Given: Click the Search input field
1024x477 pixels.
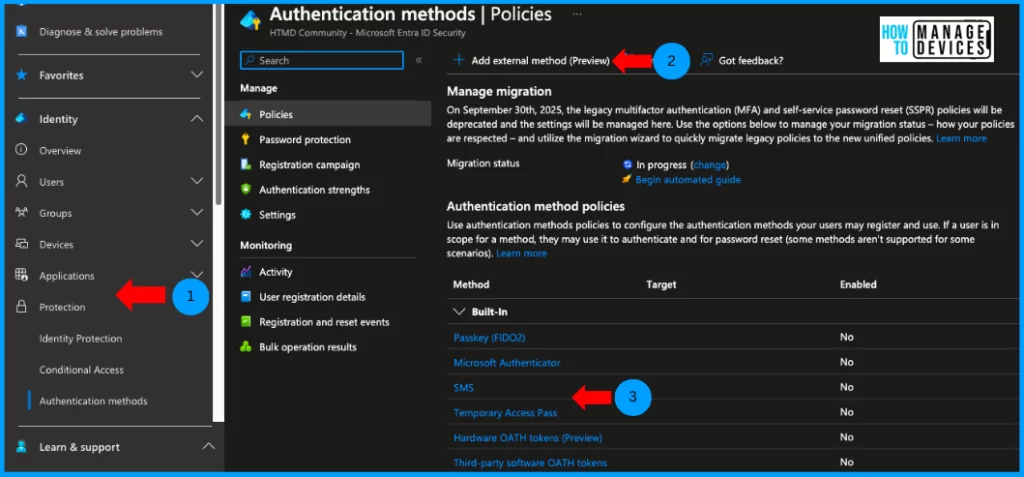Looking at the screenshot, I should 322,60.
